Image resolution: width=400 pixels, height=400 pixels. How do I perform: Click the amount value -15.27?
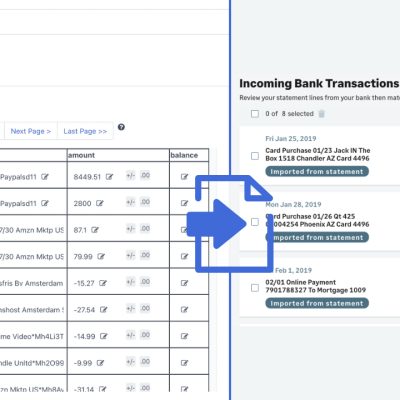point(84,283)
